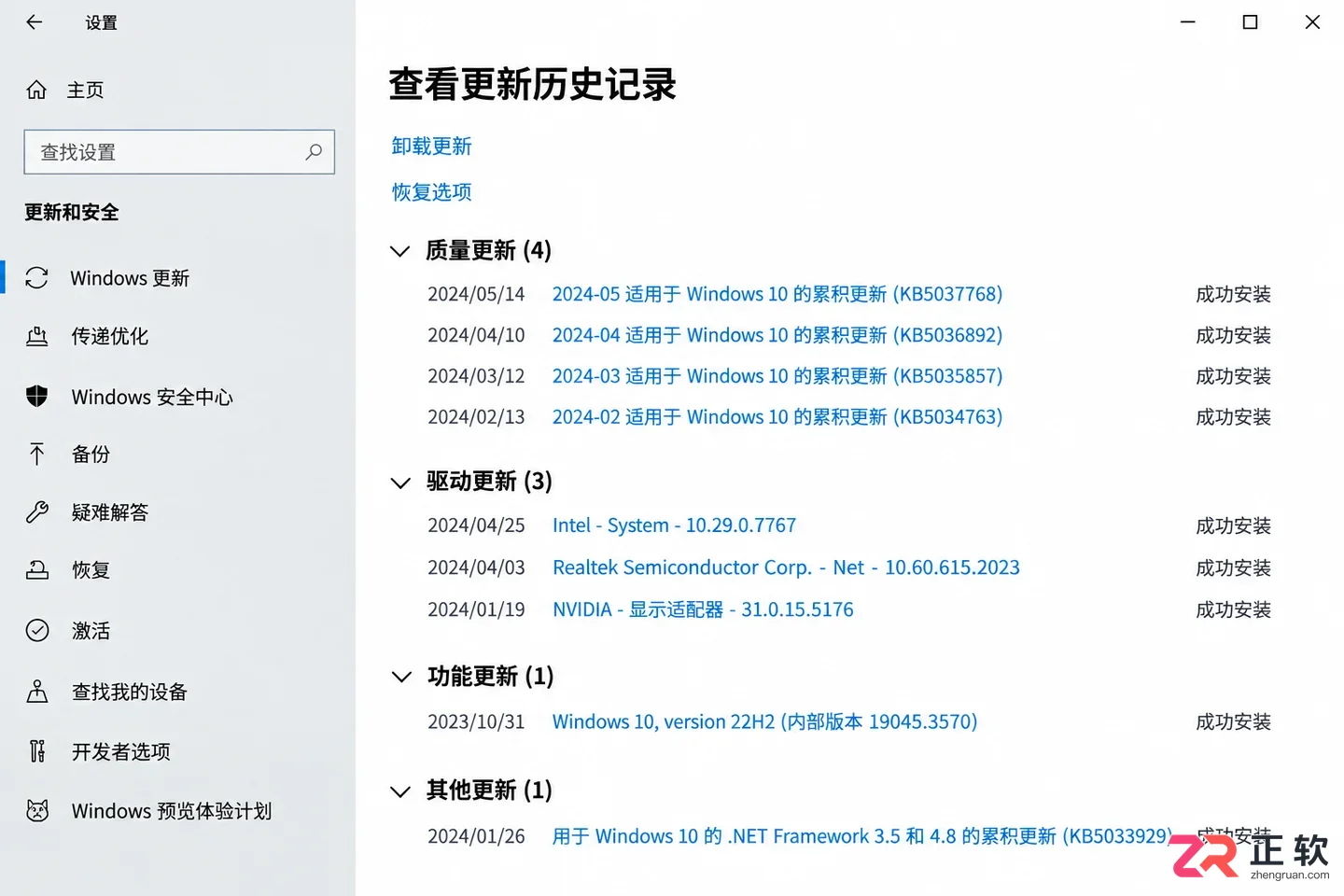Open the KB5035857 cumulative update link
The image size is (1344, 896).
(x=777, y=376)
